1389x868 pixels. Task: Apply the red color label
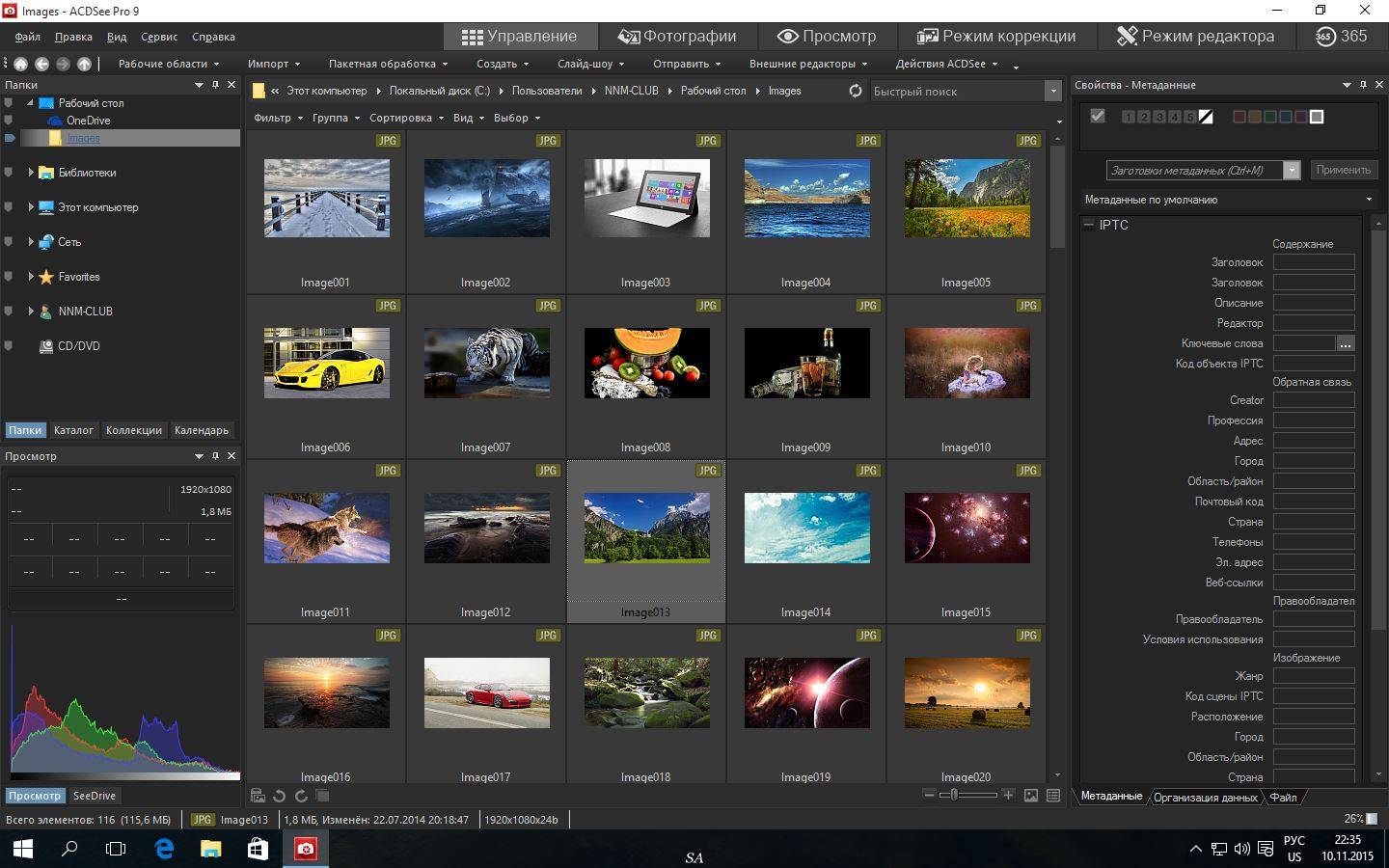click(x=1239, y=117)
